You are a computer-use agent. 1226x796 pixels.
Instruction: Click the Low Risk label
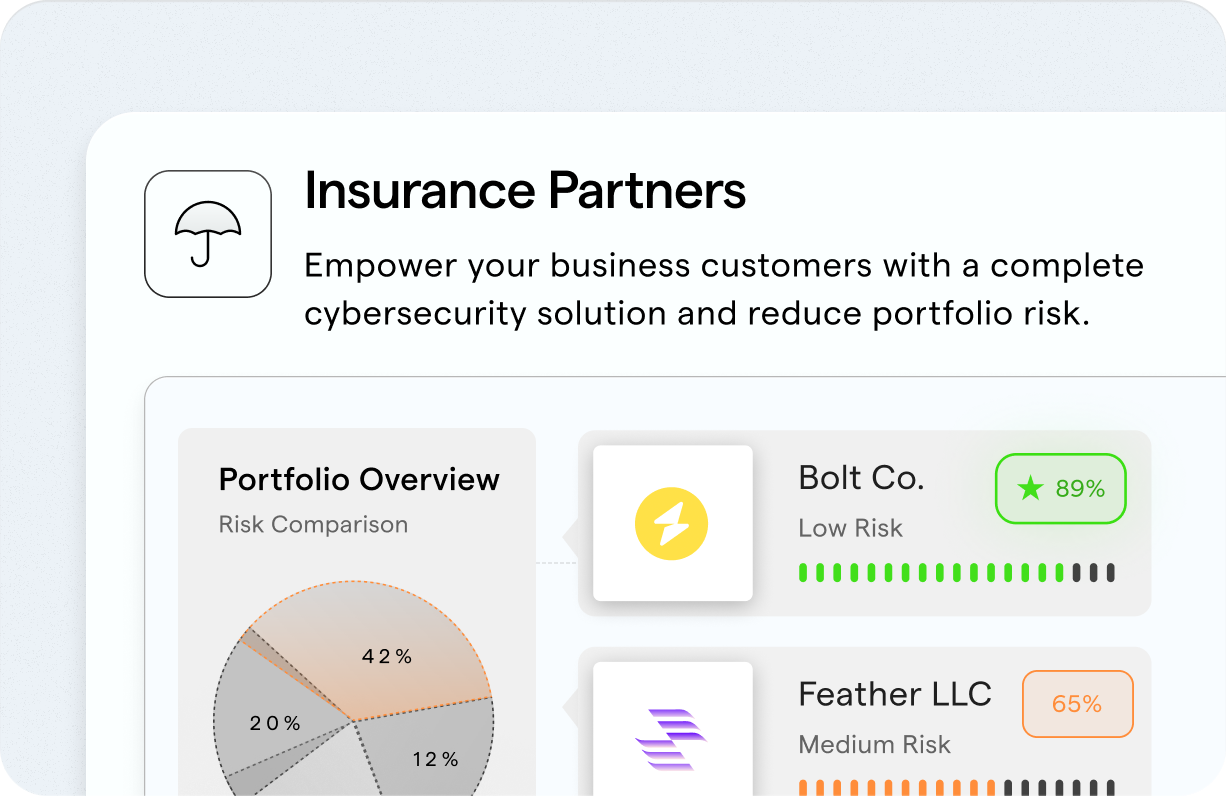tap(850, 528)
